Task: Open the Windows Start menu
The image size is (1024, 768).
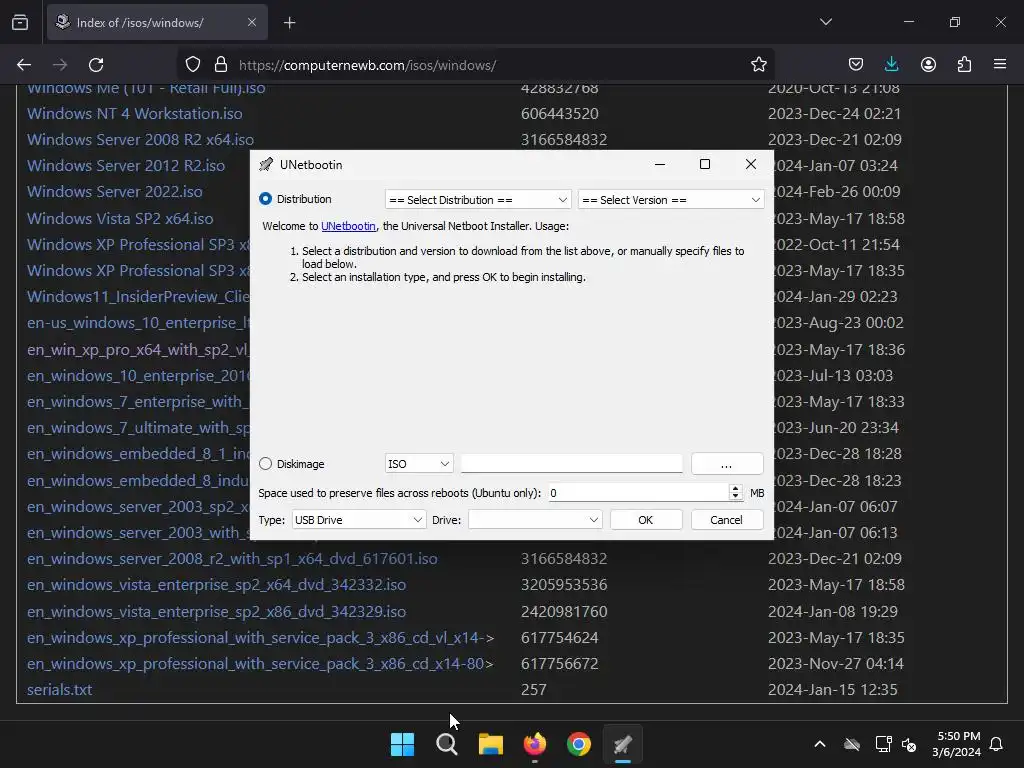Action: [x=402, y=744]
